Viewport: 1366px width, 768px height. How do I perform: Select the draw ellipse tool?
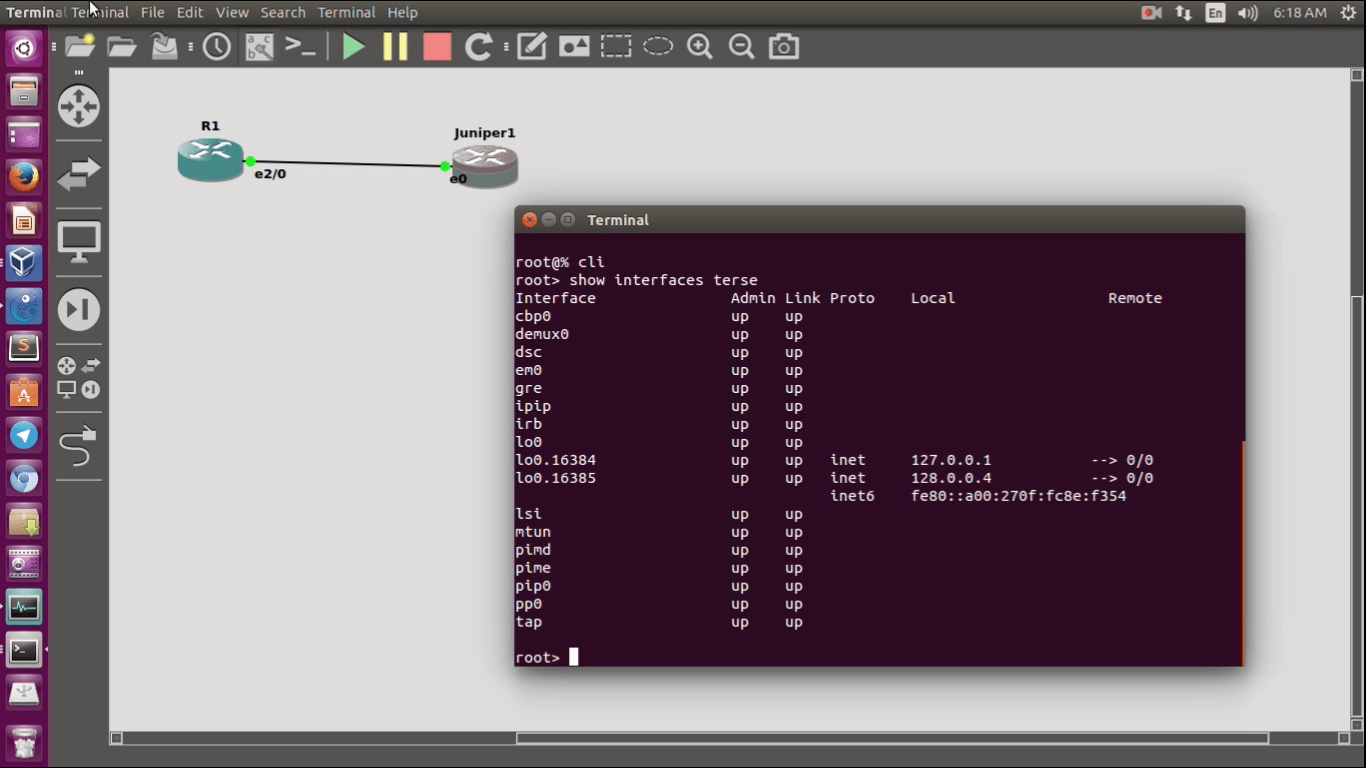(x=657, y=47)
